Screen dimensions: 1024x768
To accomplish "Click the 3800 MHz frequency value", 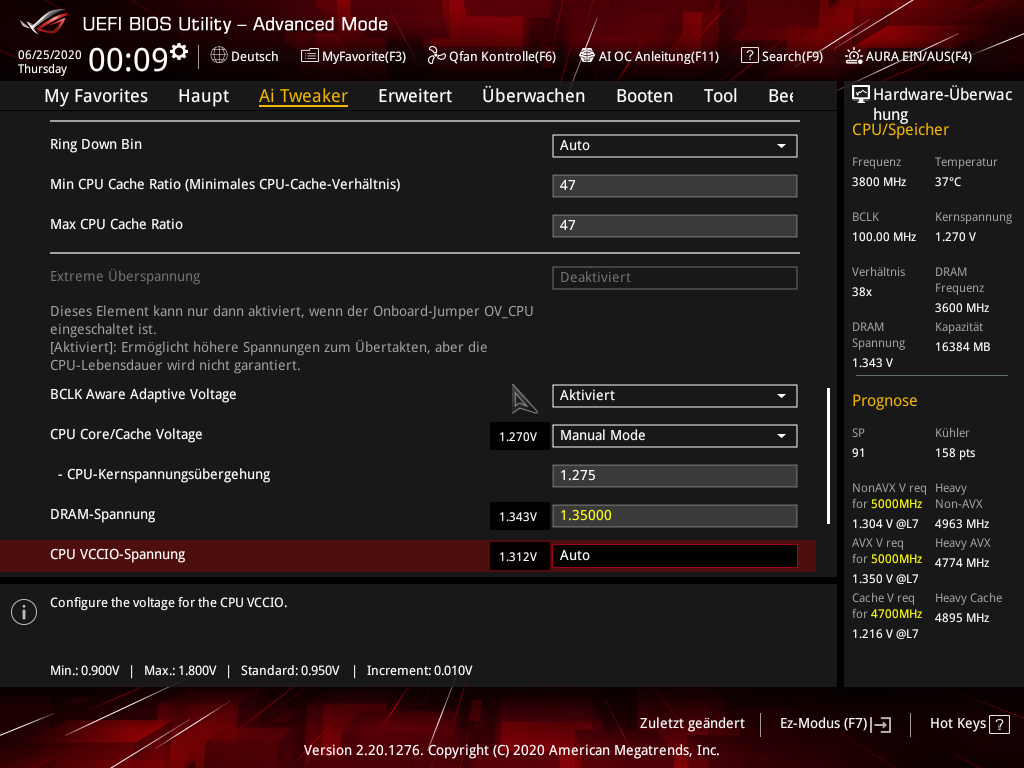I will coord(879,182).
